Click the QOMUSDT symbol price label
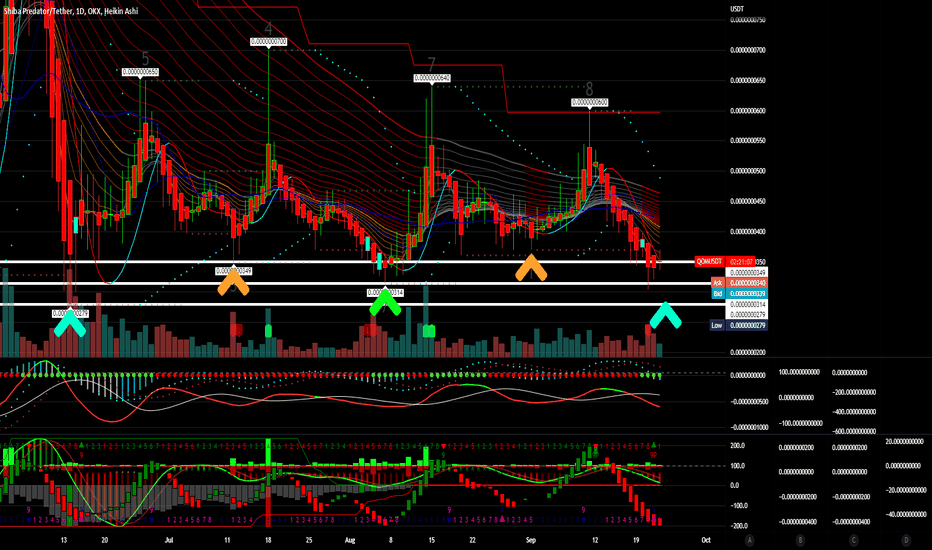Image resolution: width=932 pixels, height=550 pixels. pyautogui.click(x=710, y=262)
